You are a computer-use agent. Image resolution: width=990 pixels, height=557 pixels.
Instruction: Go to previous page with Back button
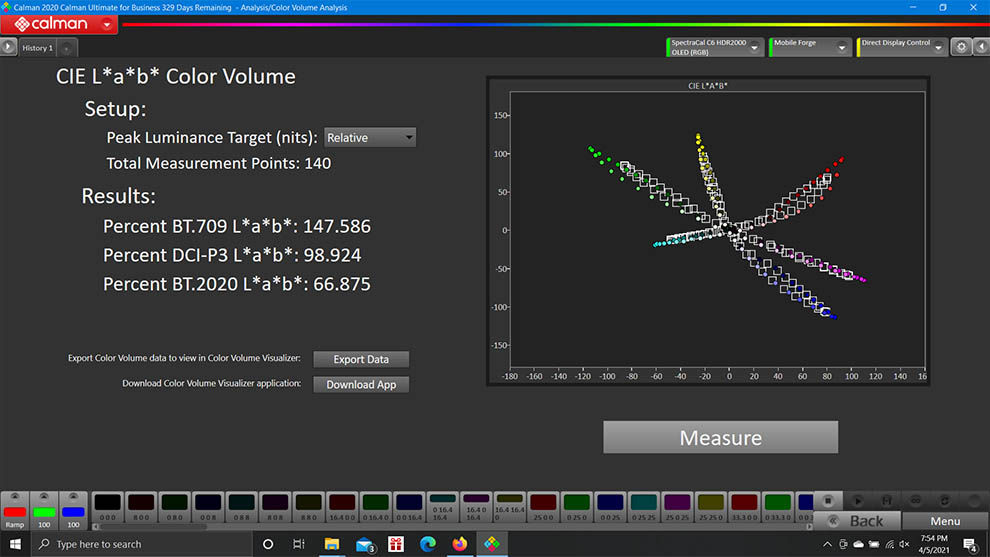tap(857, 521)
